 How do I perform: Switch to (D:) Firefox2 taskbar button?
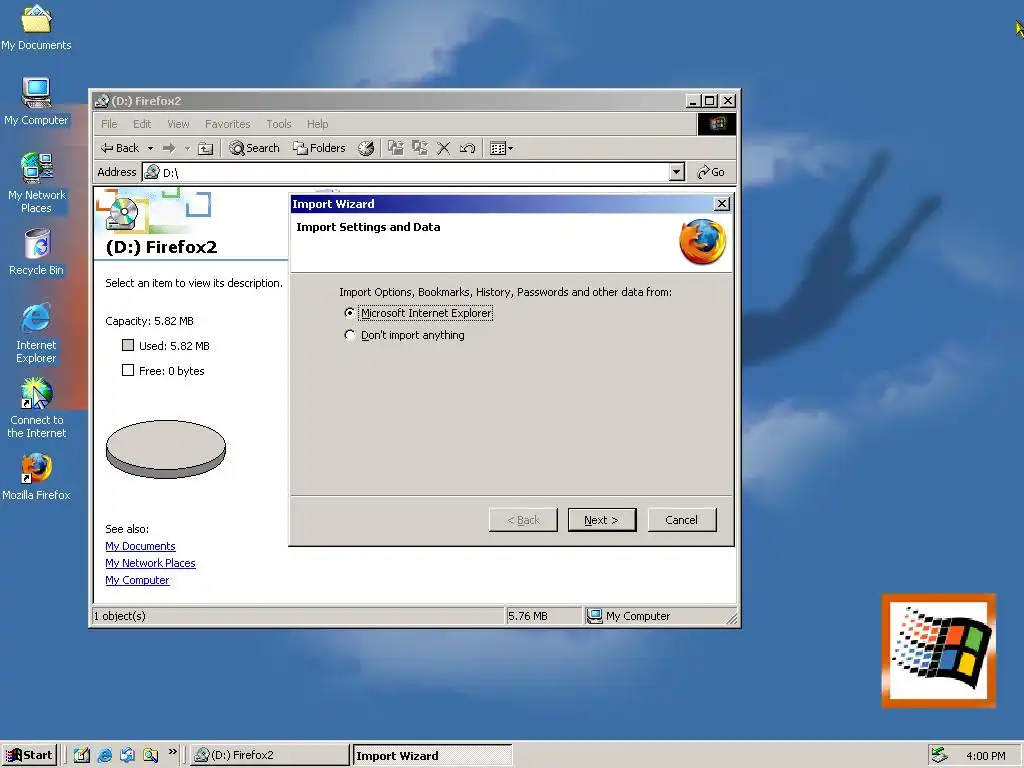[270, 755]
